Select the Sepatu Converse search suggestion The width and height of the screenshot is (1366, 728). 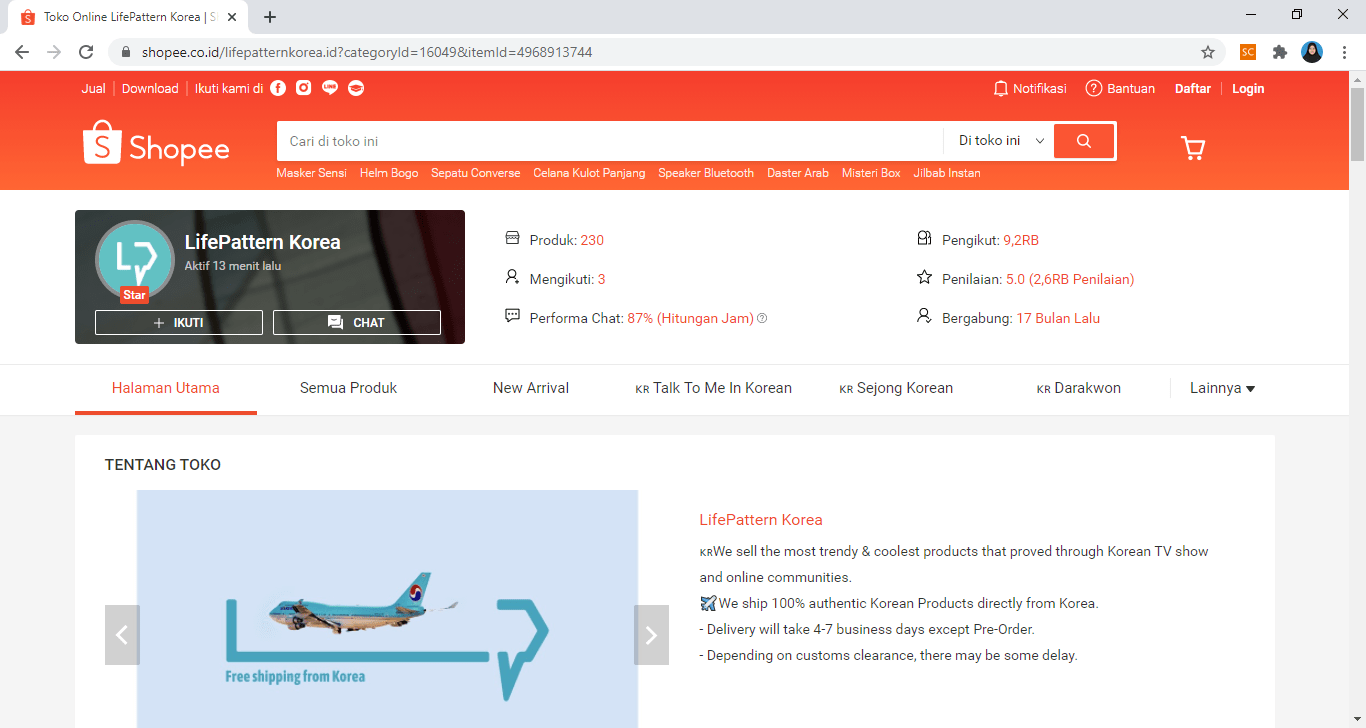(x=476, y=173)
